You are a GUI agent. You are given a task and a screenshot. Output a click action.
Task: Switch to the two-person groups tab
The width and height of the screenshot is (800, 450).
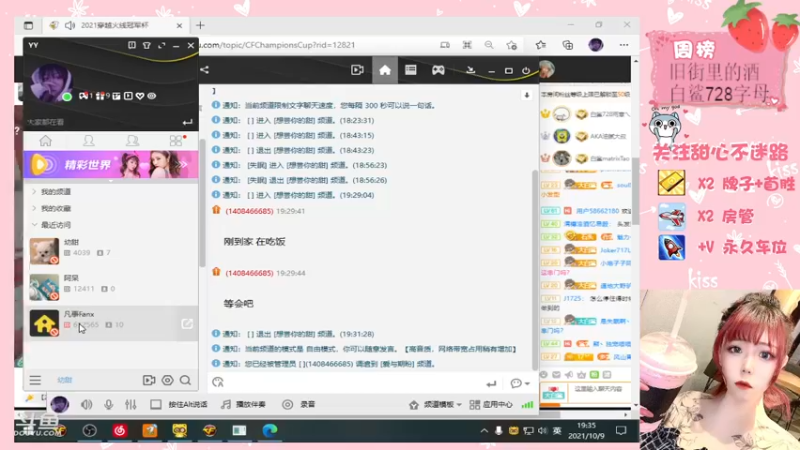133,141
